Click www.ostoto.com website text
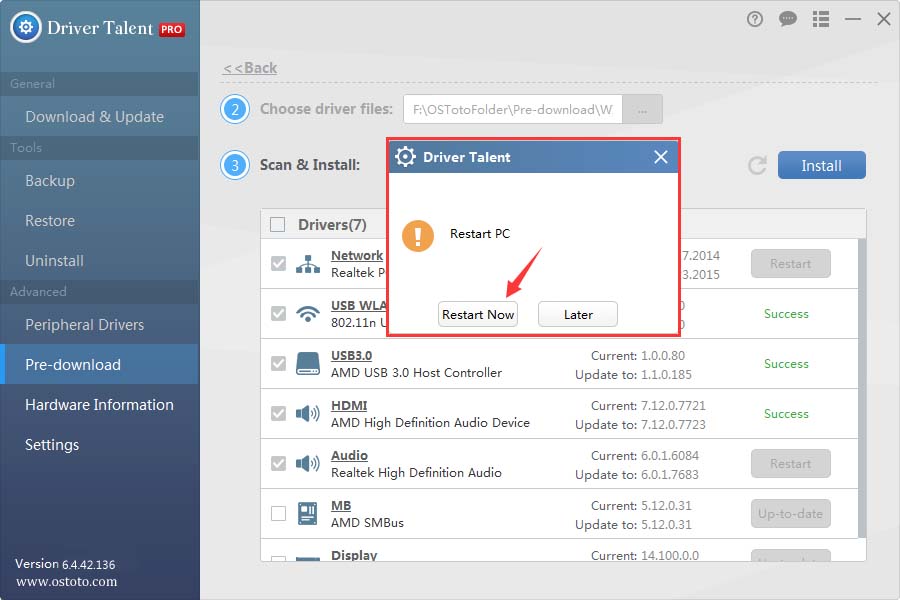The width and height of the screenshot is (900, 600). click(x=67, y=581)
